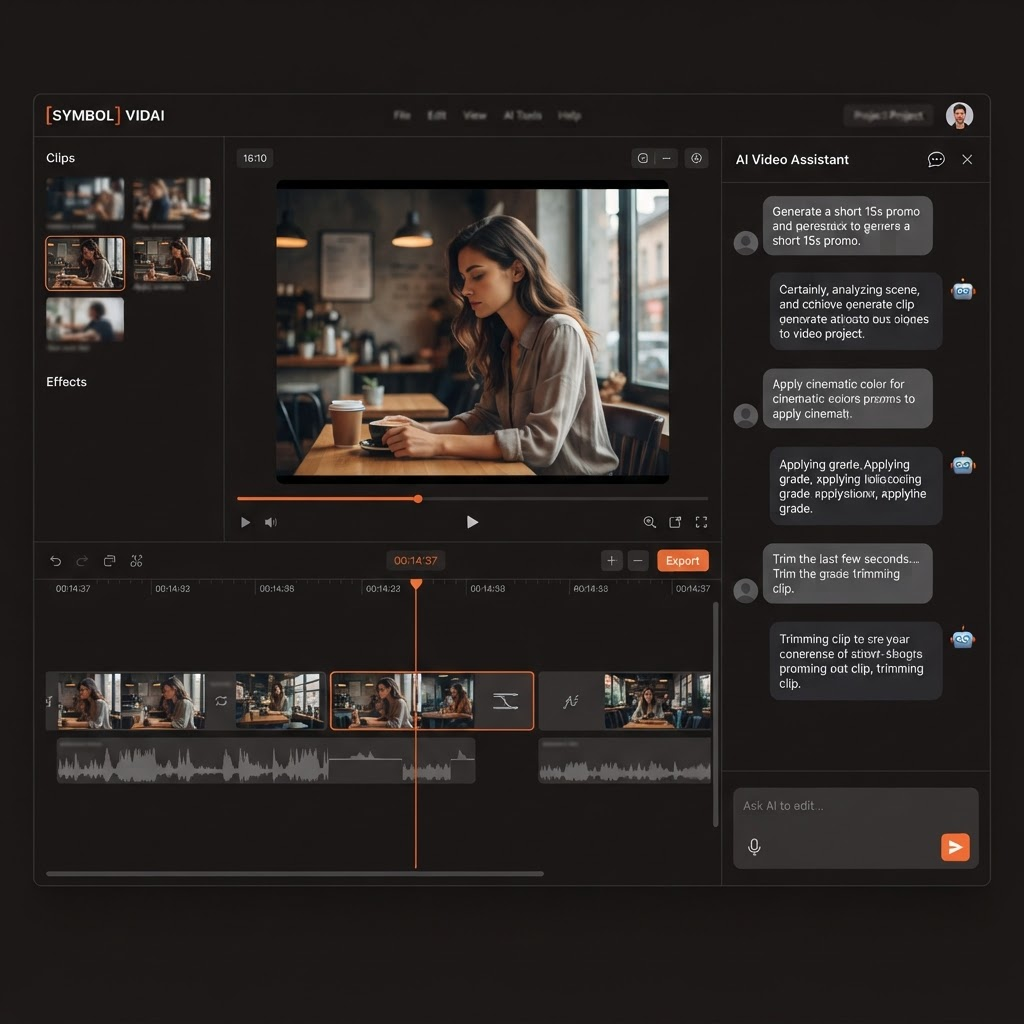Click the magnifier zoom icon under preview
The height and width of the screenshot is (1024, 1024).
pyautogui.click(x=649, y=522)
